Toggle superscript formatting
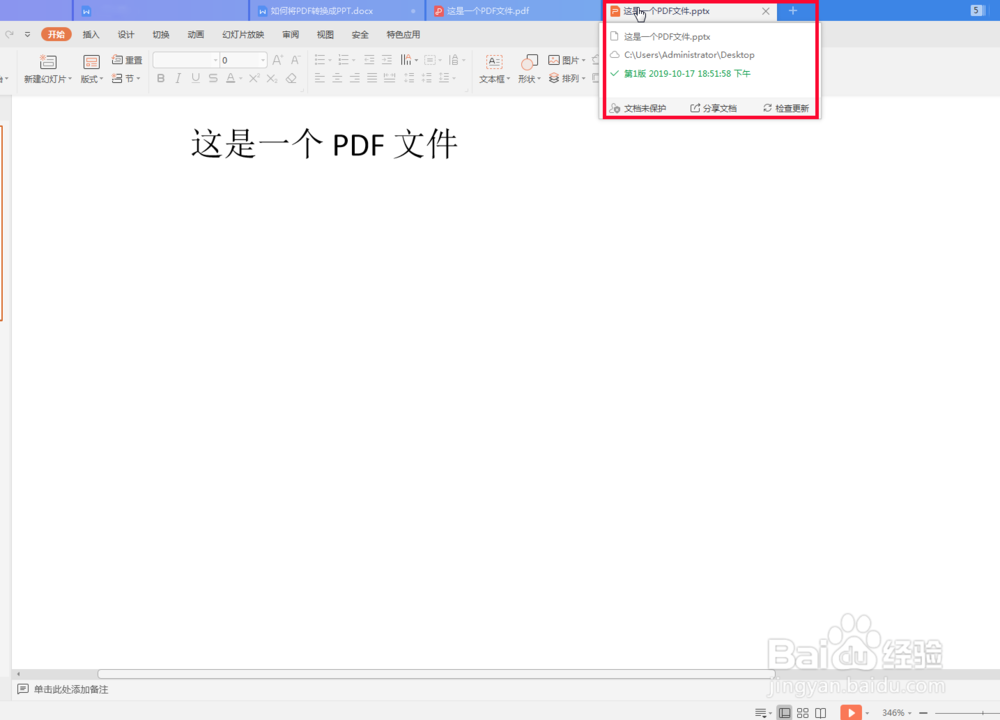Image resolution: width=1000 pixels, height=720 pixels. (254, 78)
